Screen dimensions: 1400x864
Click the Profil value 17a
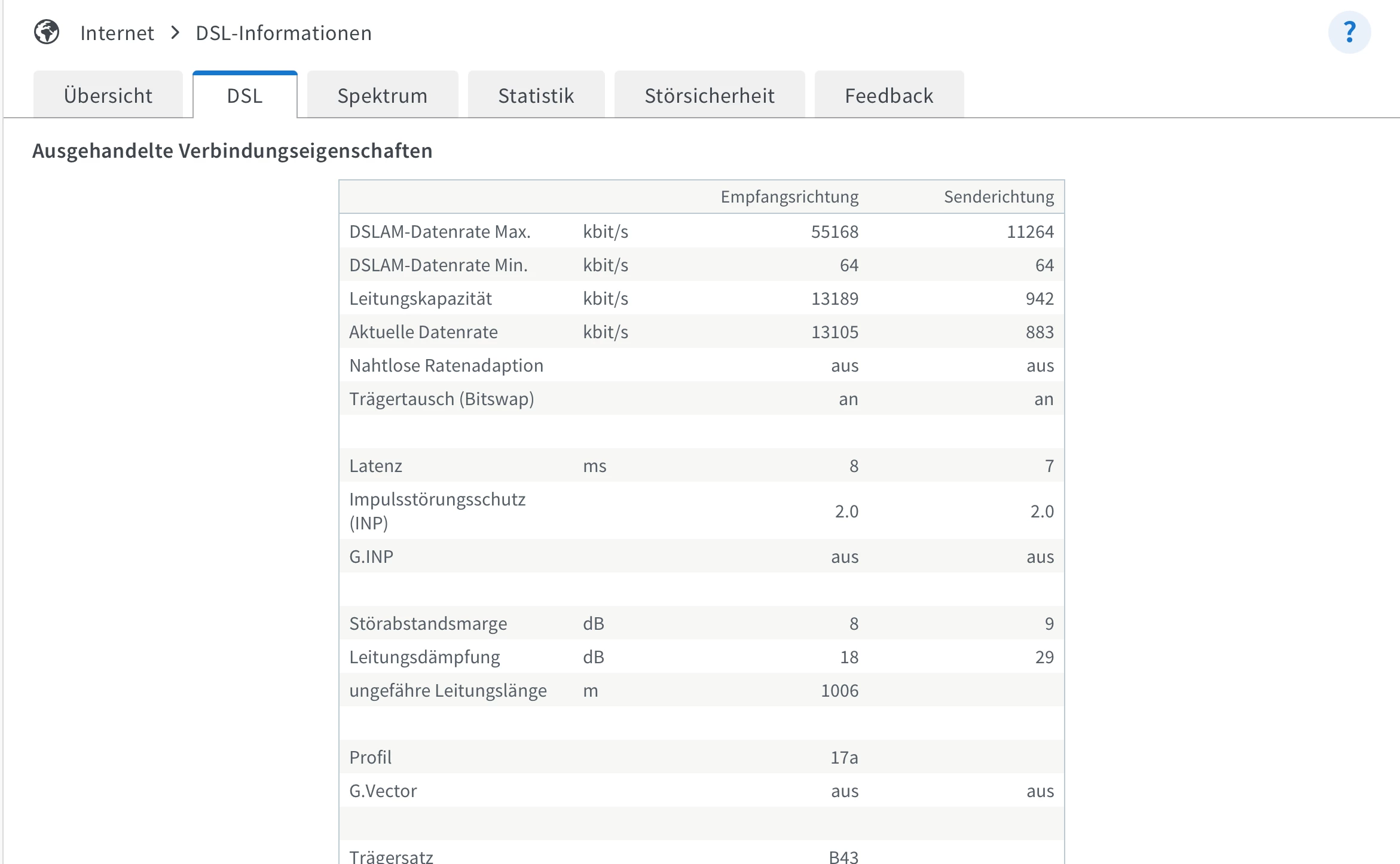(x=843, y=758)
